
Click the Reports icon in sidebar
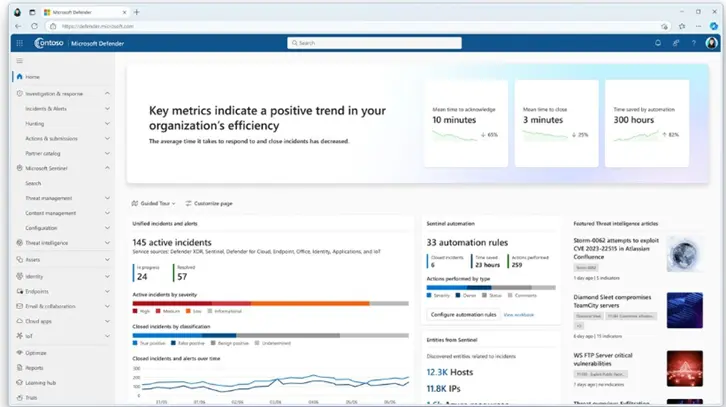coord(19,368)
